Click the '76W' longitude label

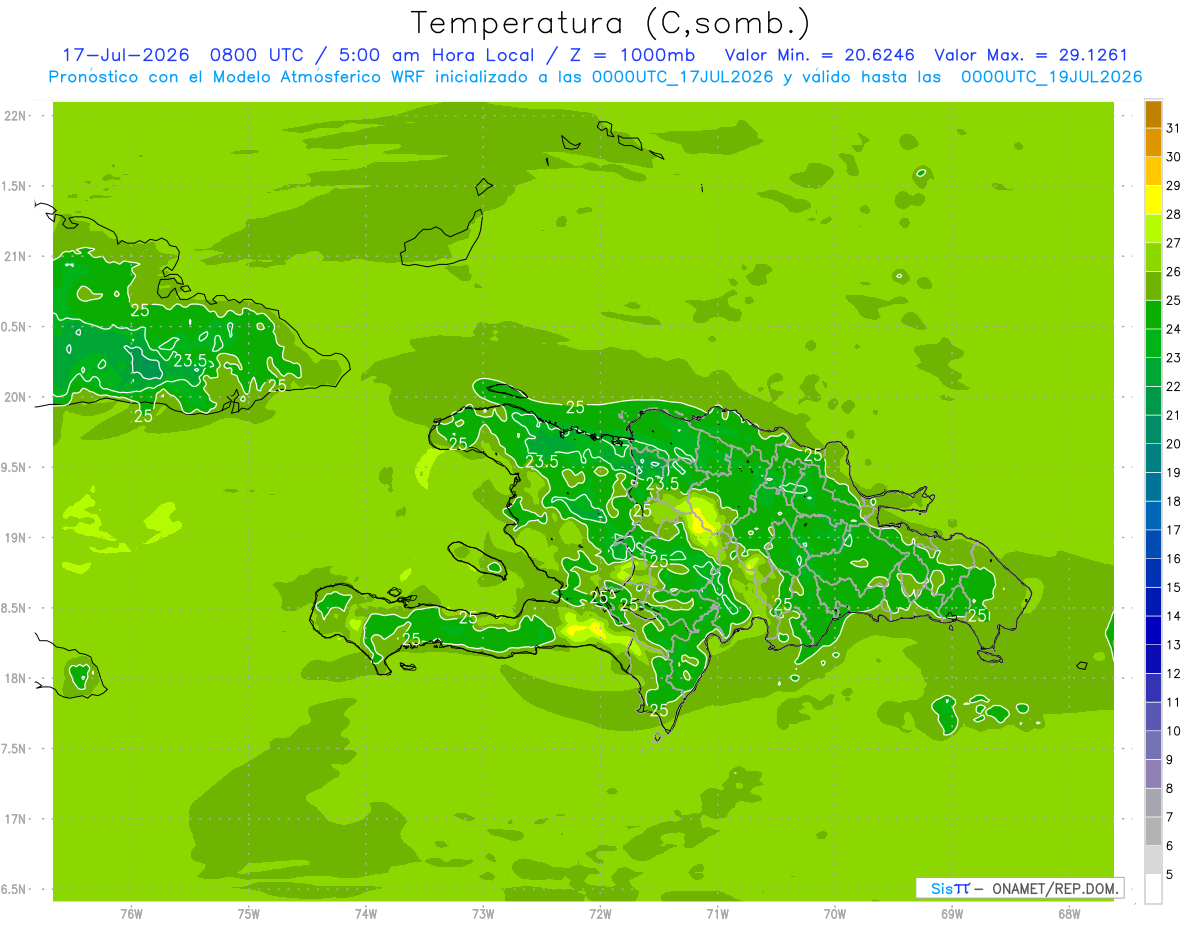point(131,914)
